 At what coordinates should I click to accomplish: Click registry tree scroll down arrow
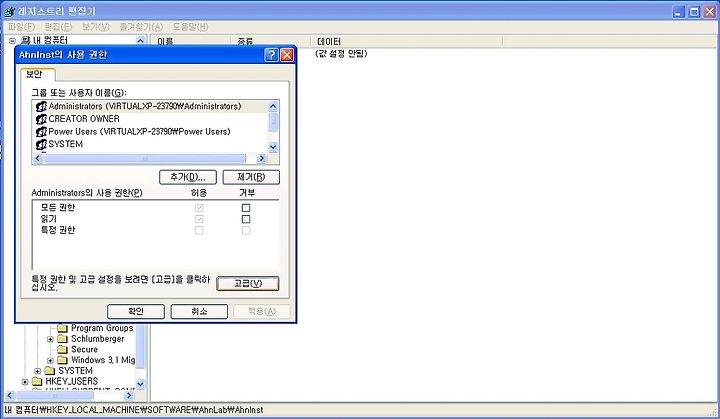pyautogui.click(x=141, y=384)
